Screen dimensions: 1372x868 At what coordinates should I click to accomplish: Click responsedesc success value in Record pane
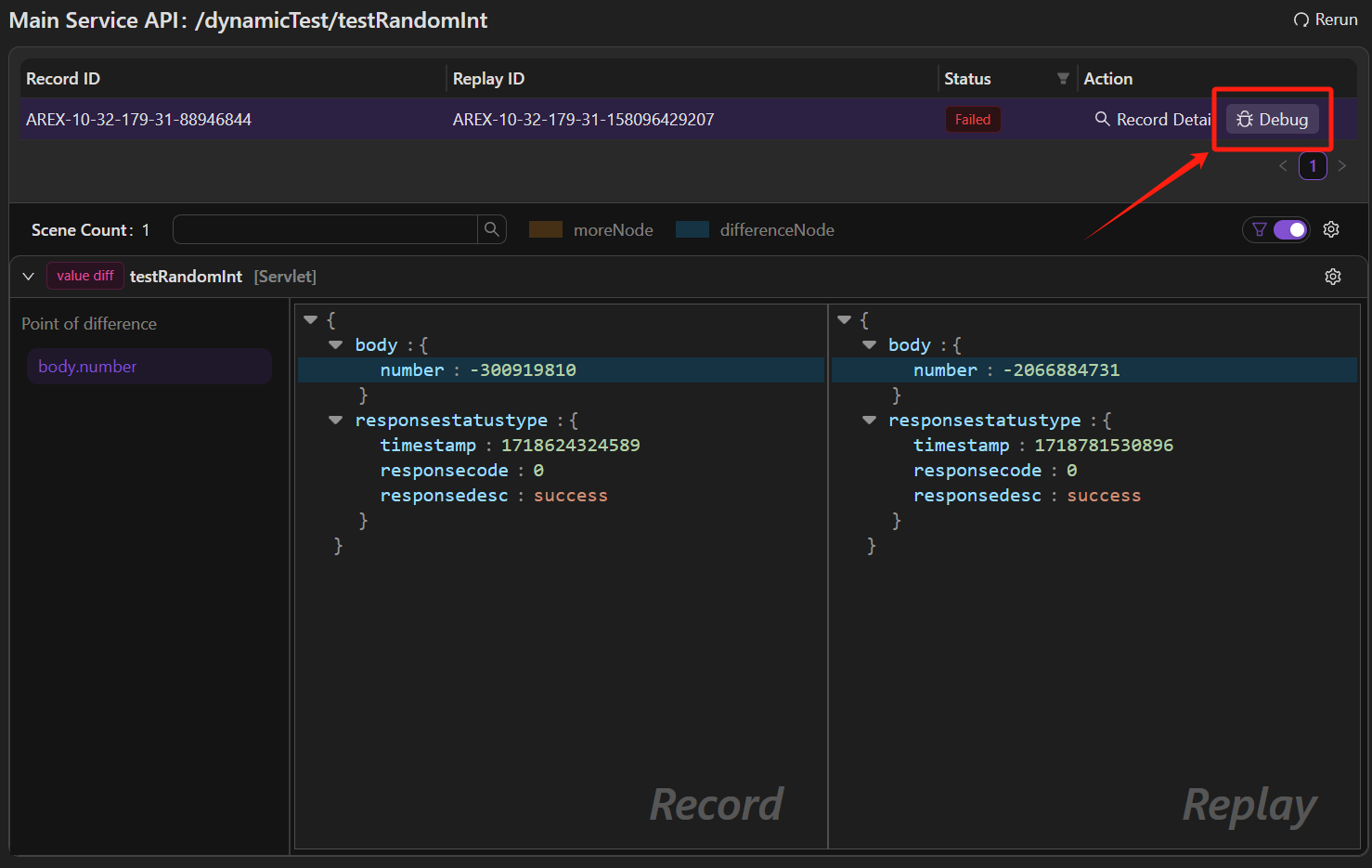click(x=570, y=495)
